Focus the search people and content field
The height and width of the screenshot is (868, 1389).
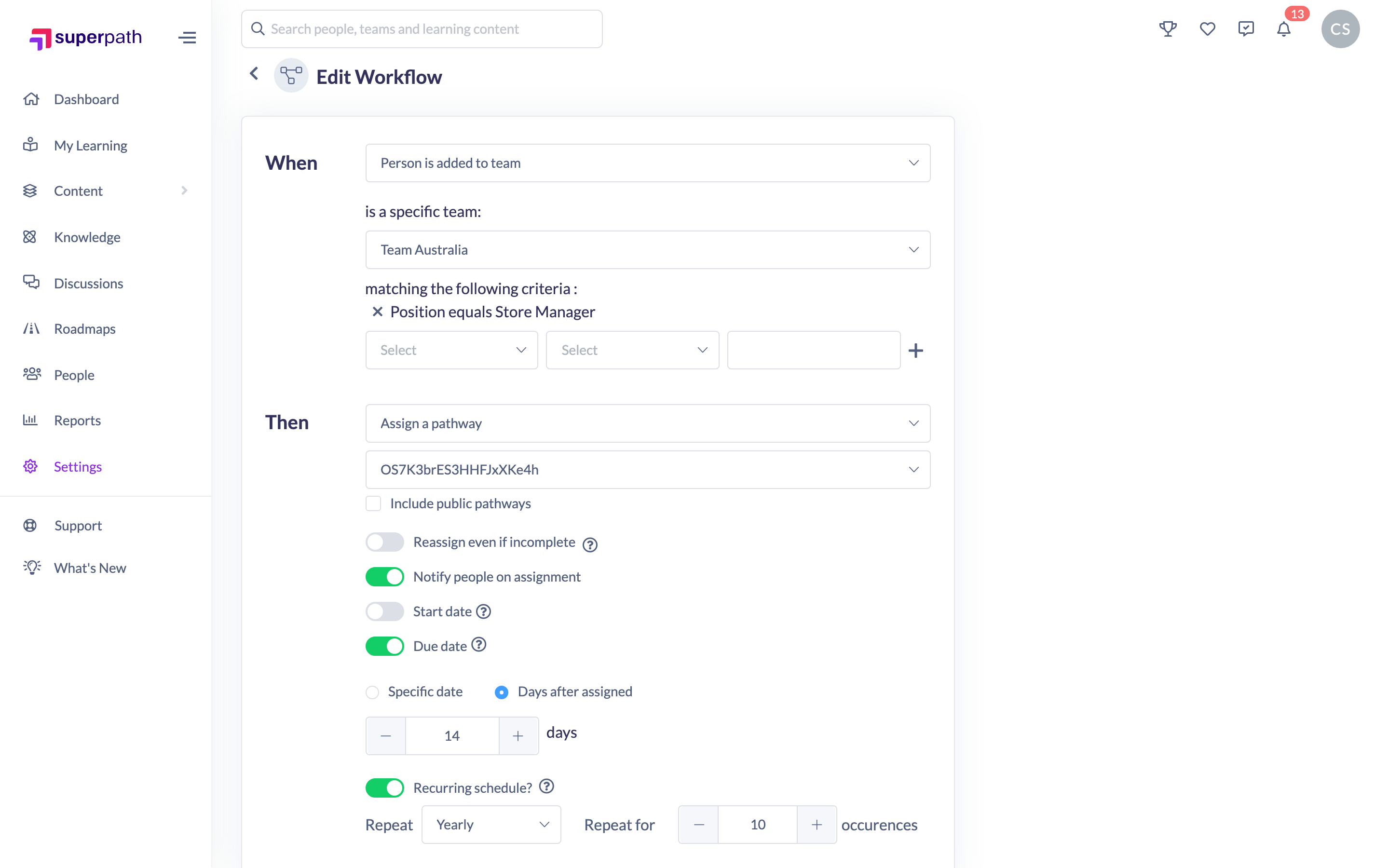coord(422,29)
